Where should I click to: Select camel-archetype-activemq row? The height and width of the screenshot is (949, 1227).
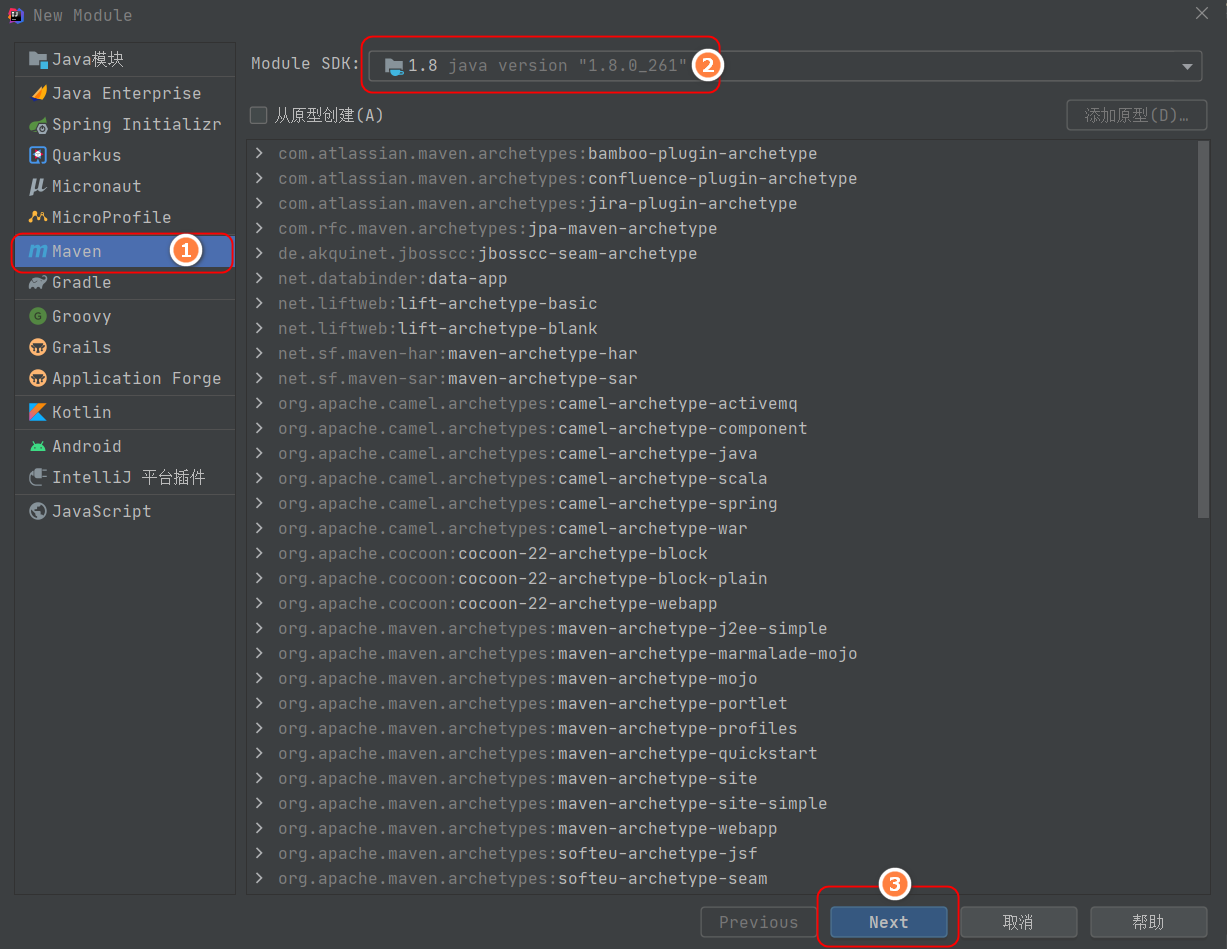point(722,403)
